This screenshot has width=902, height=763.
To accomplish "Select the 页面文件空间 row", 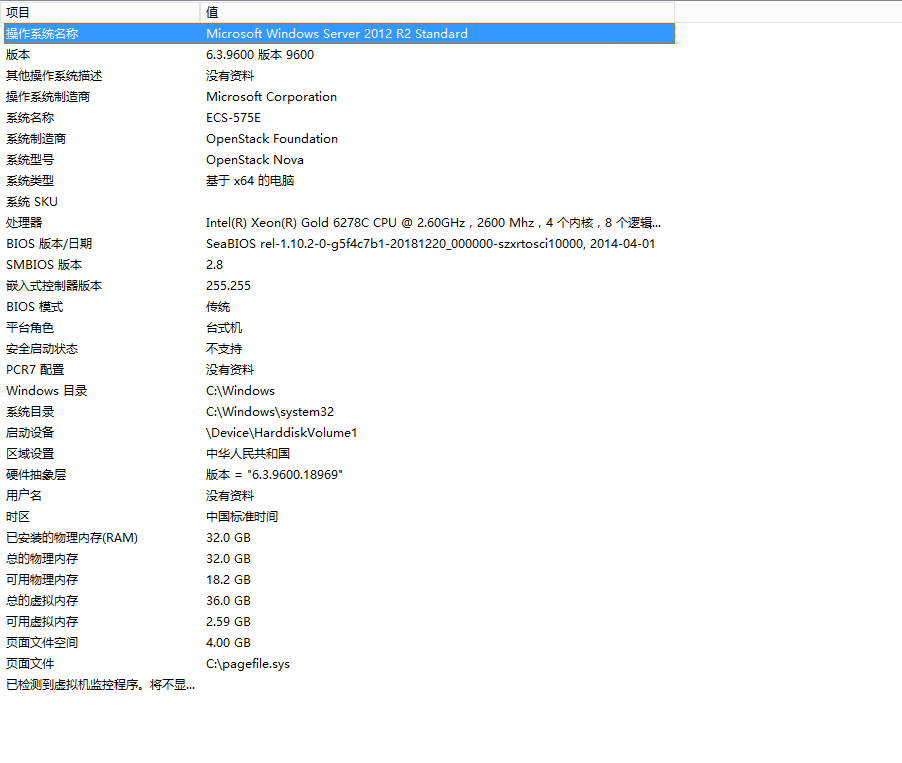I will (x=339, y=643).
